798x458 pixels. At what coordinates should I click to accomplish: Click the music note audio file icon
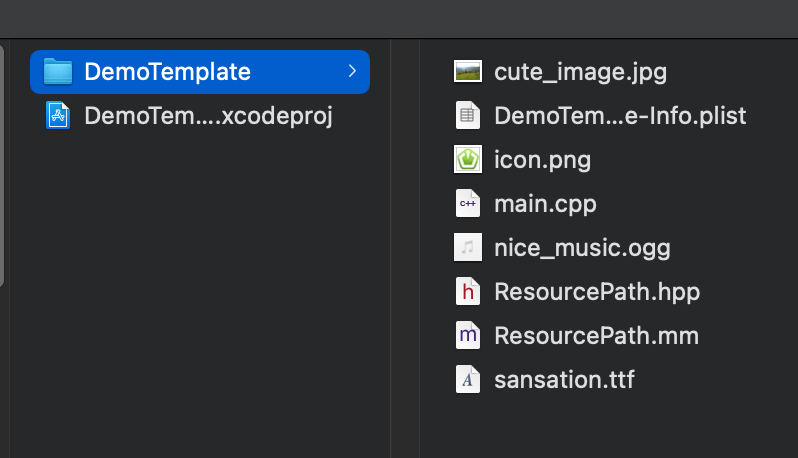point(467,247)
